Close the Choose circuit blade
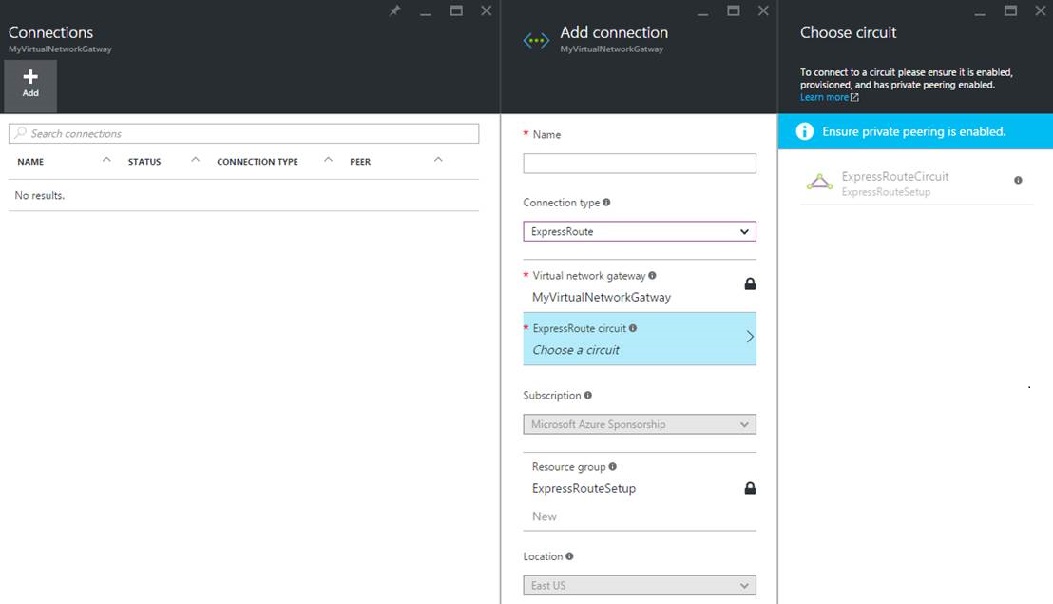1053x604 pixels. (x=1040, y=11)
